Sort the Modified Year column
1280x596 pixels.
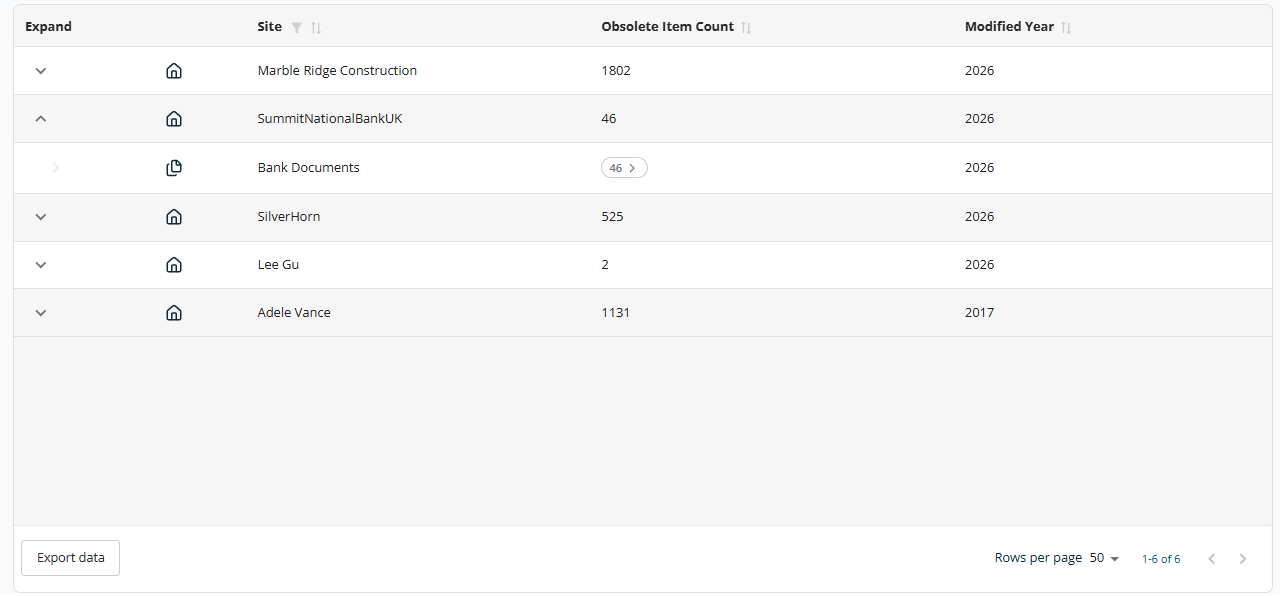1066,27
